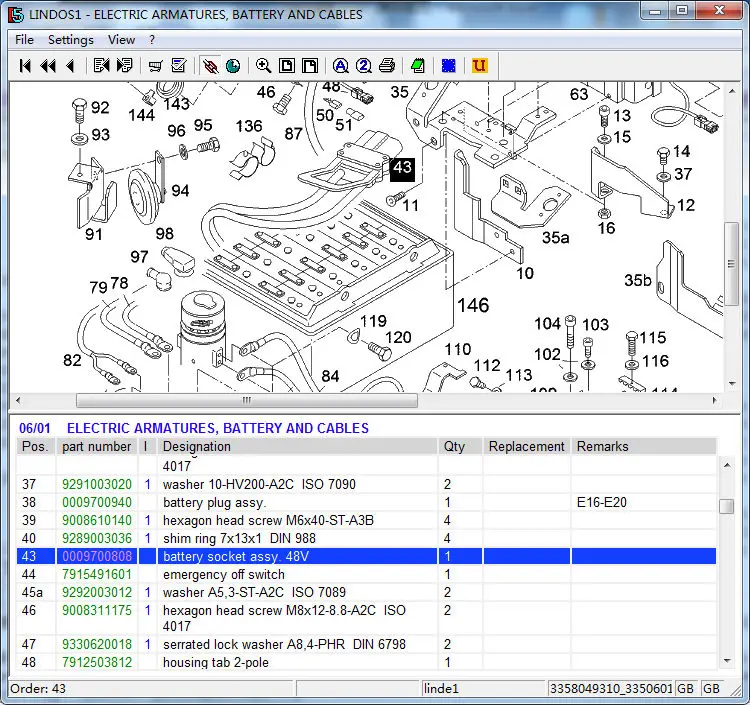750x705 pixels.
Task: Click part number 0009700940
Action: (97, 502)
